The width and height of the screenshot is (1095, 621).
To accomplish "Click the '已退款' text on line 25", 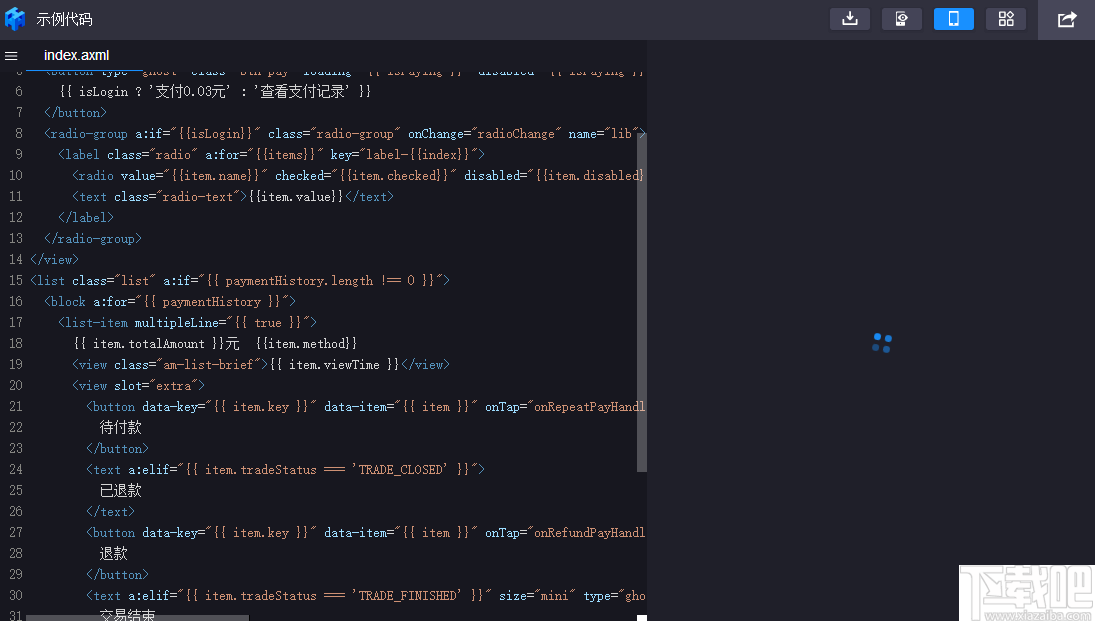I will coord(121,490).
